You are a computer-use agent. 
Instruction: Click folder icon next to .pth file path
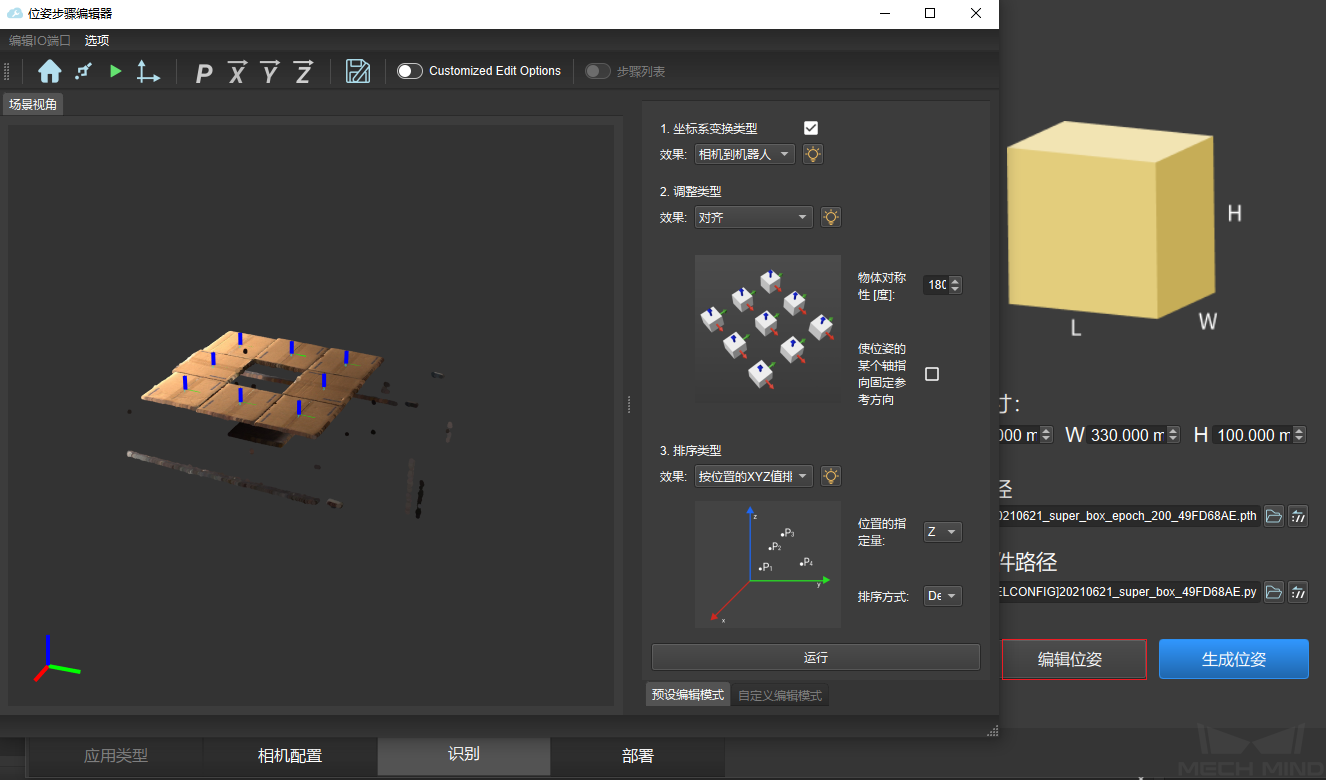tap(1273, 516)
